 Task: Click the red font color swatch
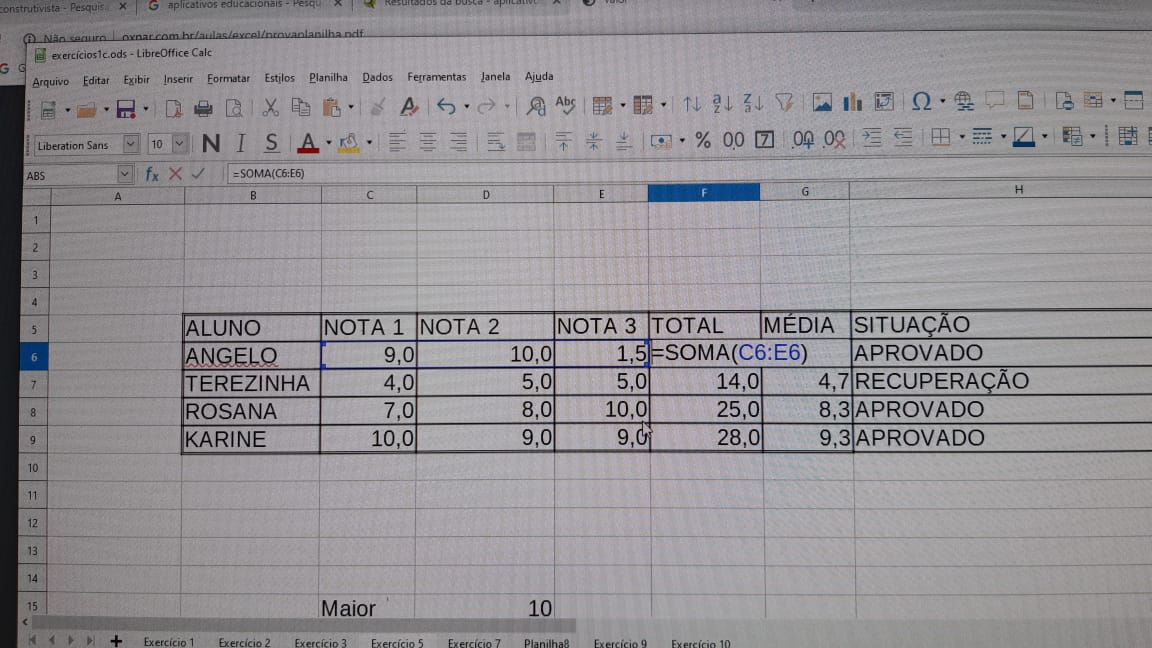coord(308,143)
